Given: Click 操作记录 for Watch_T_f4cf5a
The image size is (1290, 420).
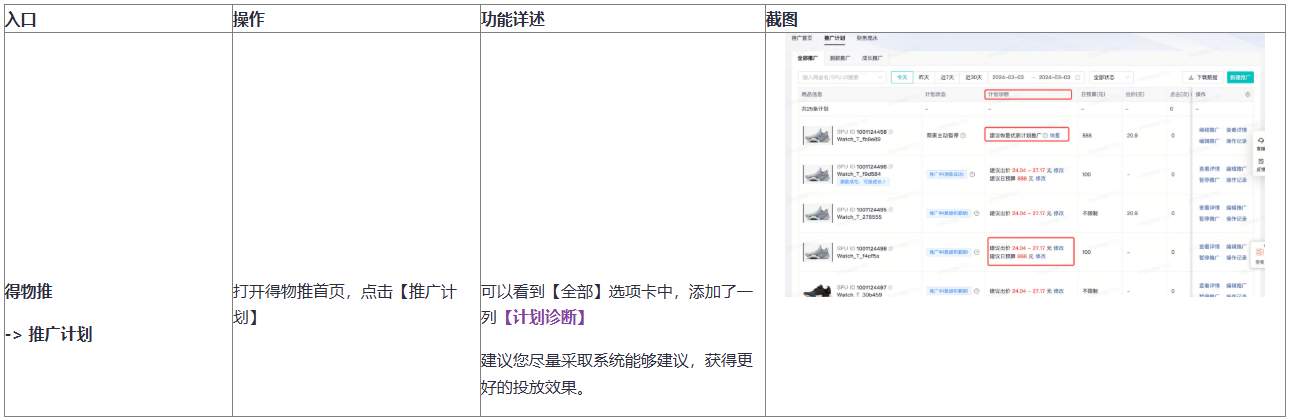Looking at the screenshot, I should [1237, 258].
